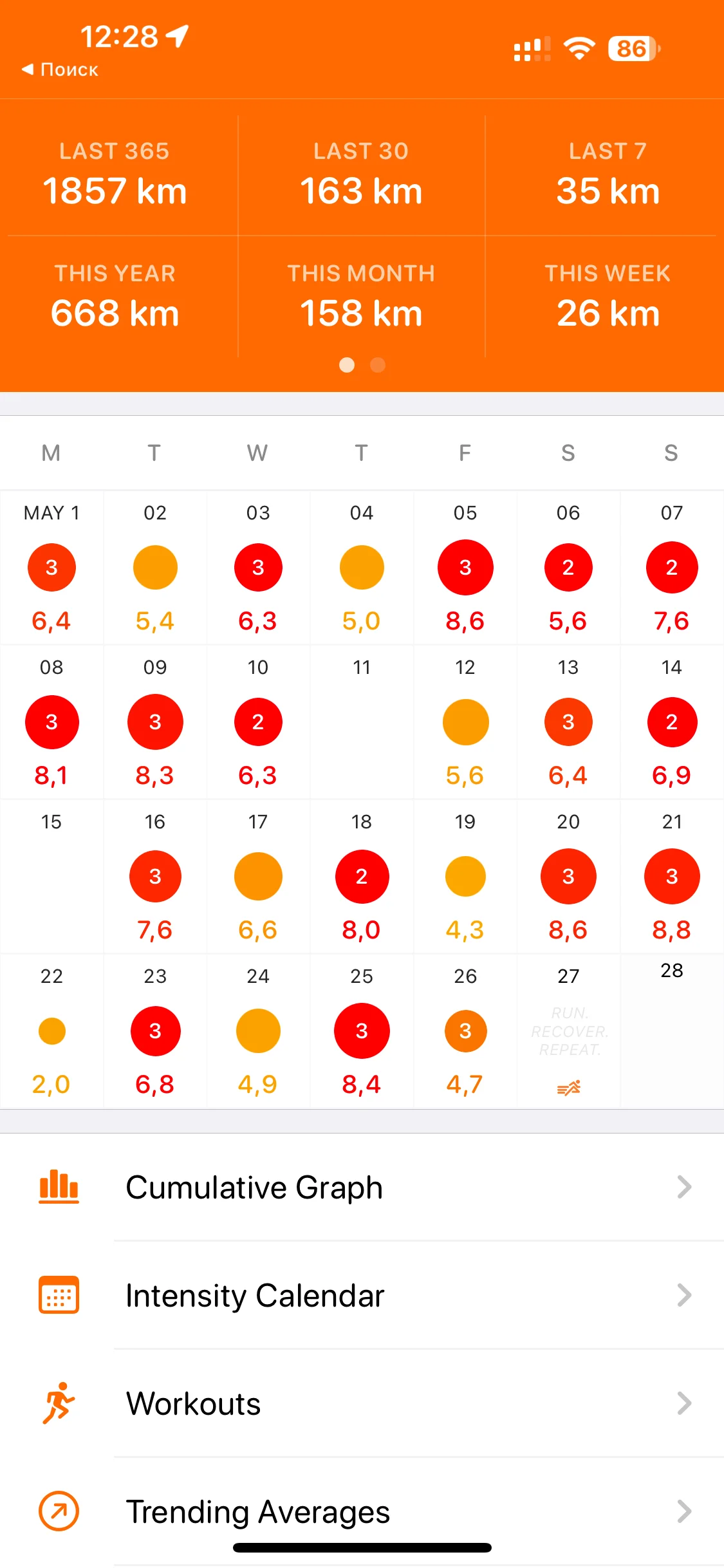Screen dimensions: 724x1568
Task: Tap the battery indicator showing 86
Action: pos(634,49)
